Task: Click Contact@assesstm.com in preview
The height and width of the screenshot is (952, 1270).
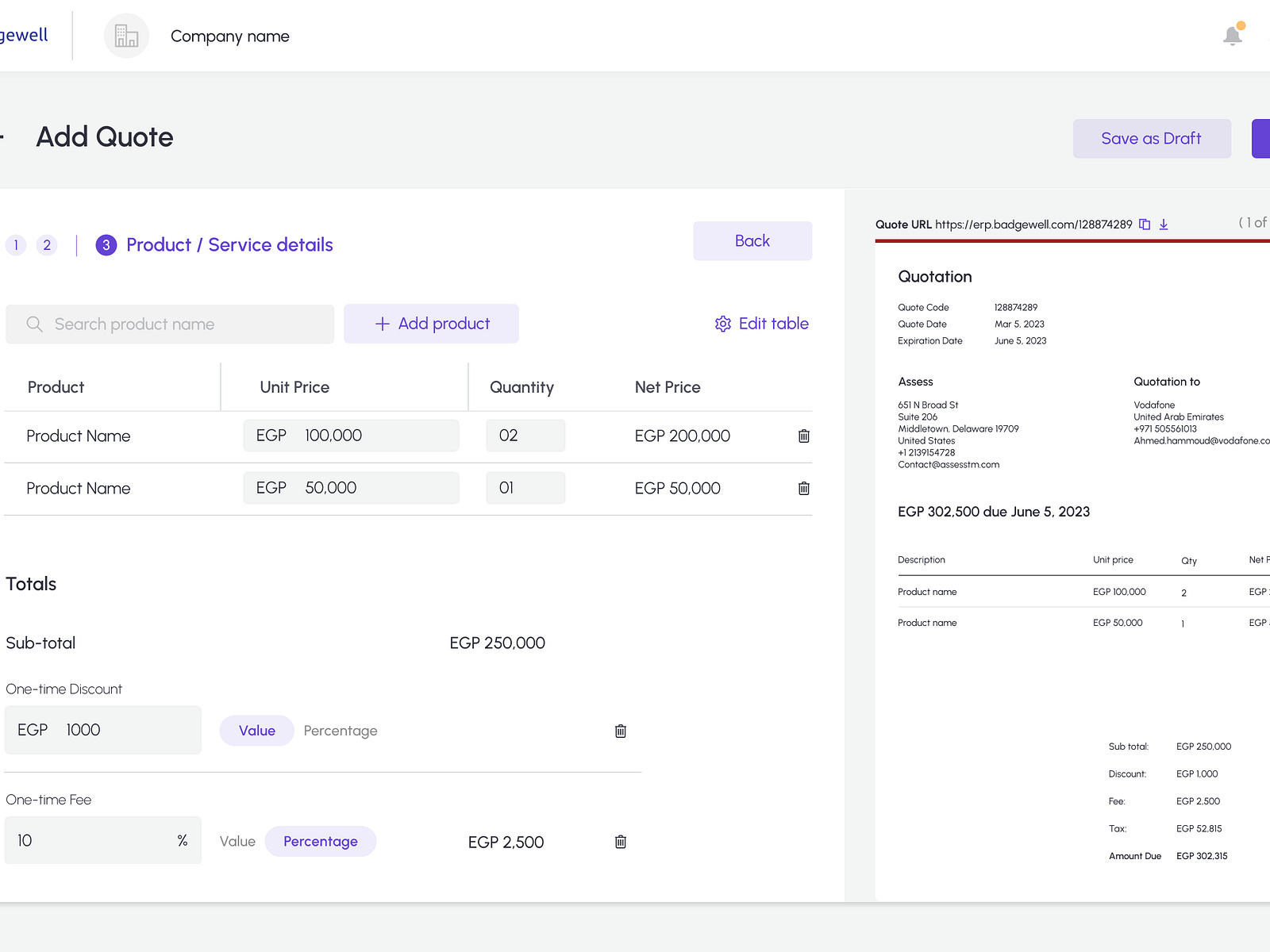Action: pos(949,465)
